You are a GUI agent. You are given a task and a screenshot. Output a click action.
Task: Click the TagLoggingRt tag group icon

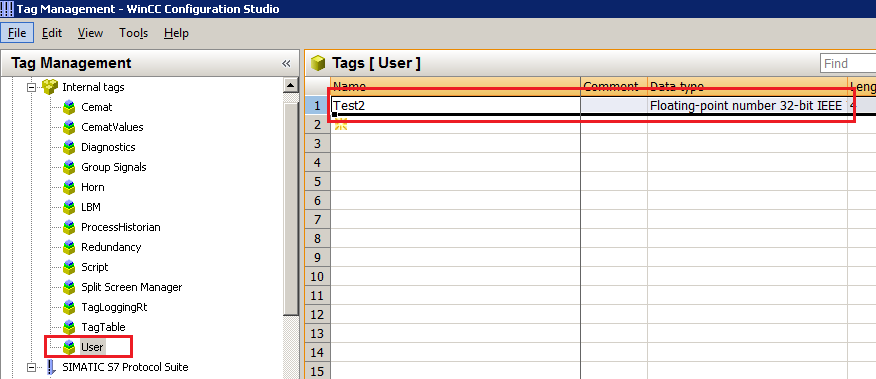point(69,307)
